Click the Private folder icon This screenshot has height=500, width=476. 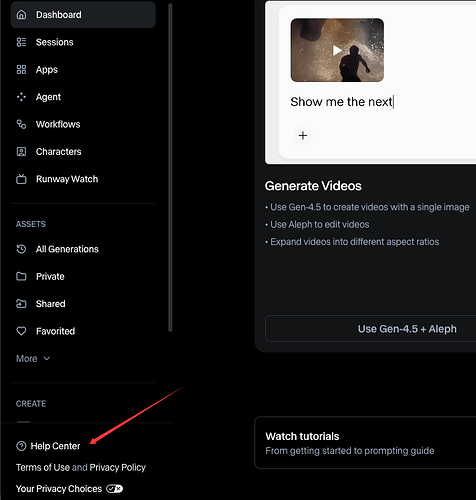(x=21, y=276)
